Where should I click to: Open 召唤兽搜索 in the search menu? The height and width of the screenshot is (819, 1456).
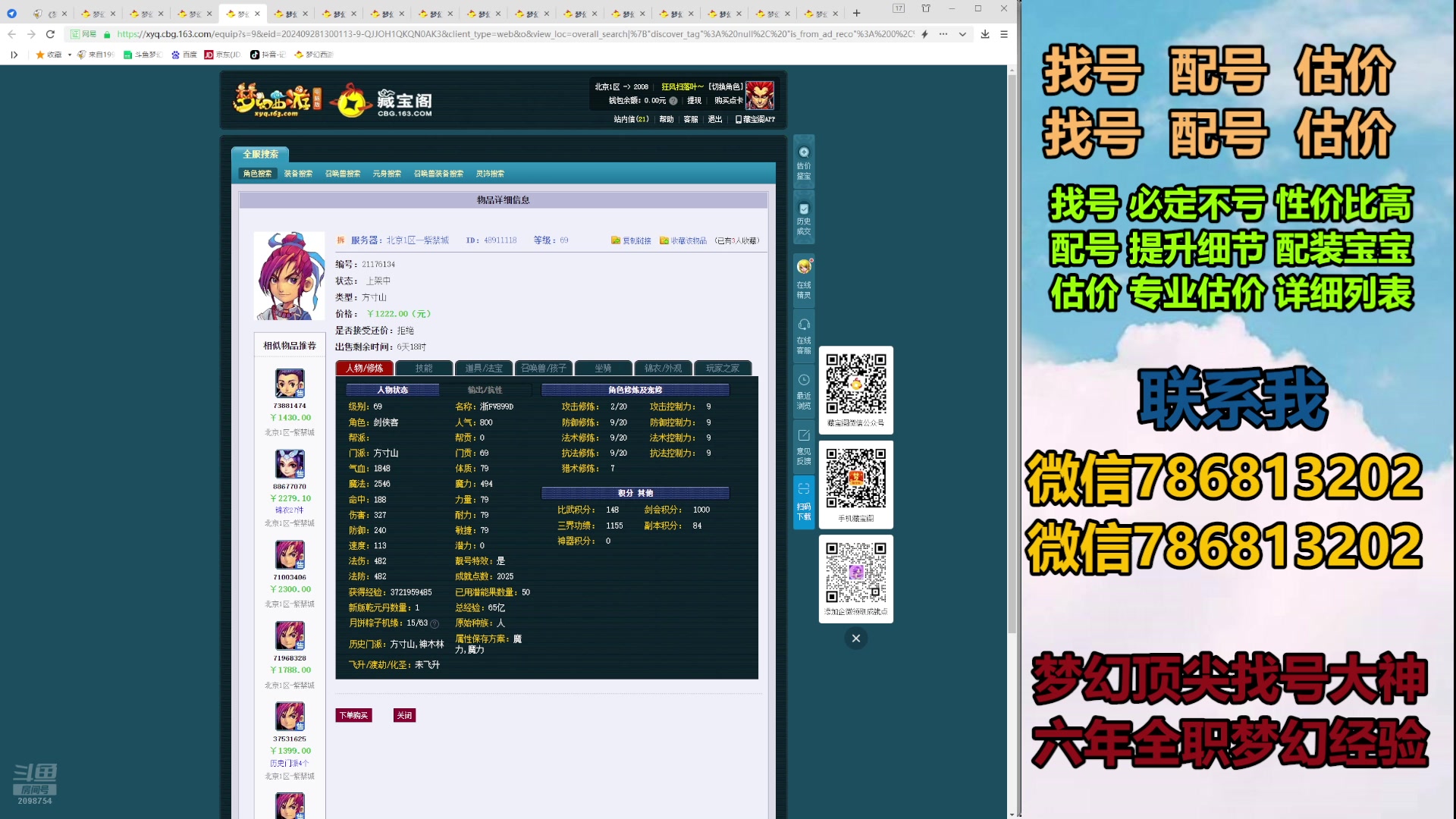click(343, 174)
